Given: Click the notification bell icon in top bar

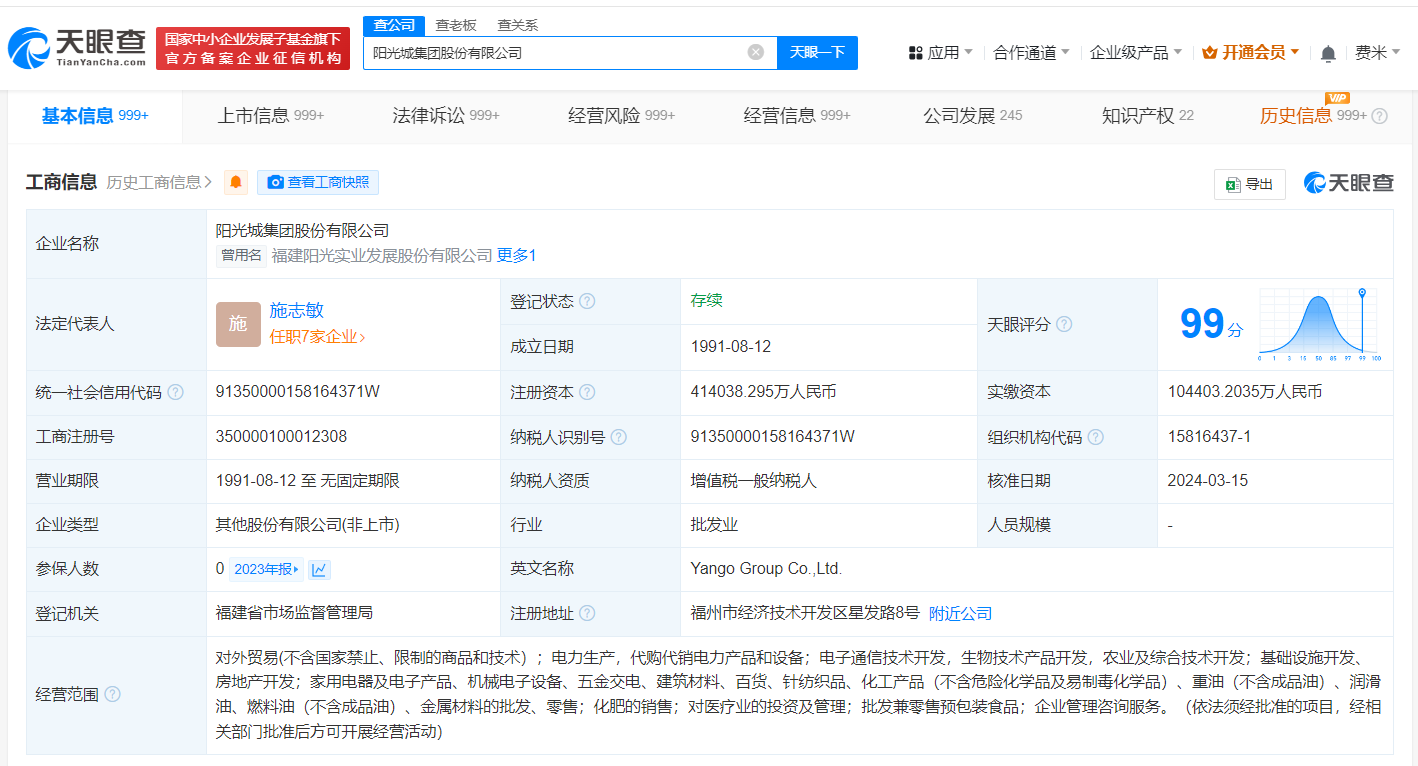Looking at the screenshot, I should pyautogui.click(x=1328, y=53).
